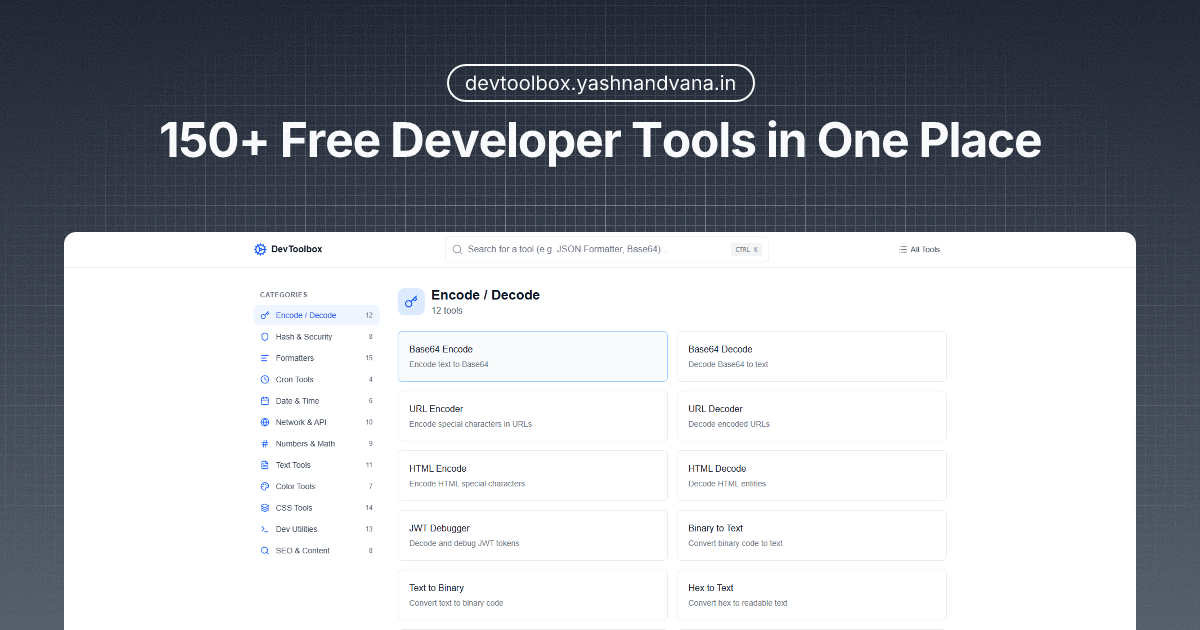Select the Color Tools palette icon
This screenshot has width=1200, height=630.
point(265,486)
